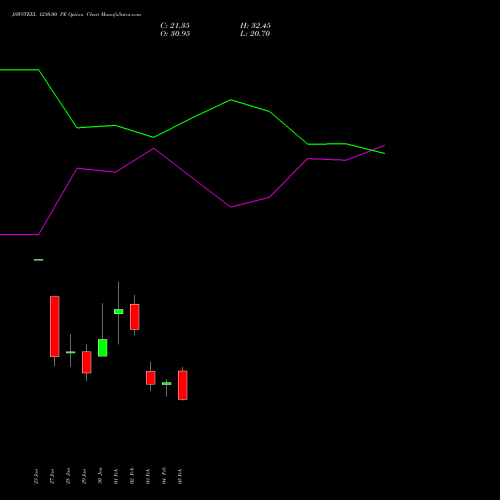Click the green doji candle for 04 Feb
This screenshot has height=500, width=500.
[x=167, y=384]
